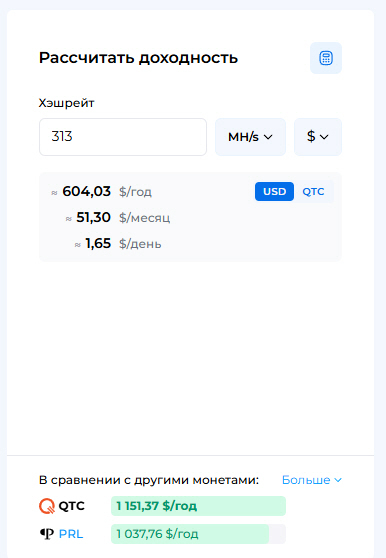Click the PRL coin logo
Image resolution: width=386 pixels, height=558 pixels.
(x=47, y=534)
